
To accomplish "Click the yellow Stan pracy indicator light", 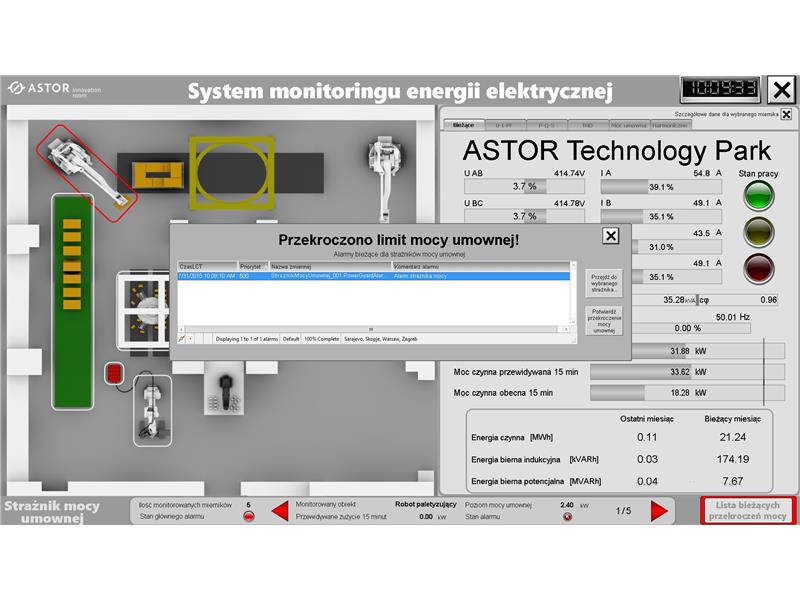I will pyautogui.click(x=759, y=232).
